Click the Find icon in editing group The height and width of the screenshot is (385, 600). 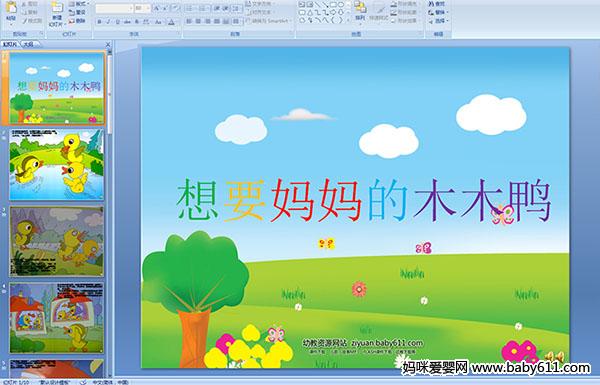(x=437, y=4)
